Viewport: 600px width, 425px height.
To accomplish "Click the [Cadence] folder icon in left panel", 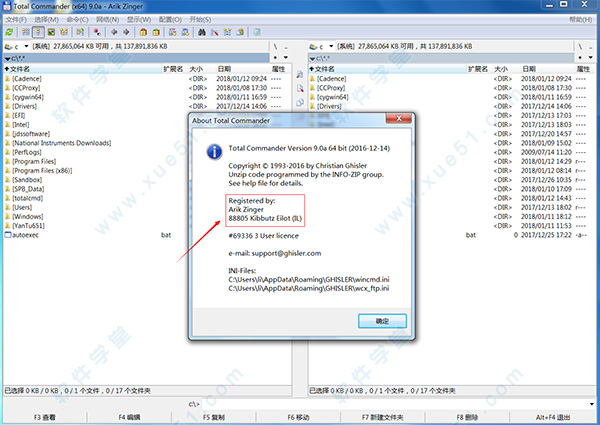I will coord(7,78).
